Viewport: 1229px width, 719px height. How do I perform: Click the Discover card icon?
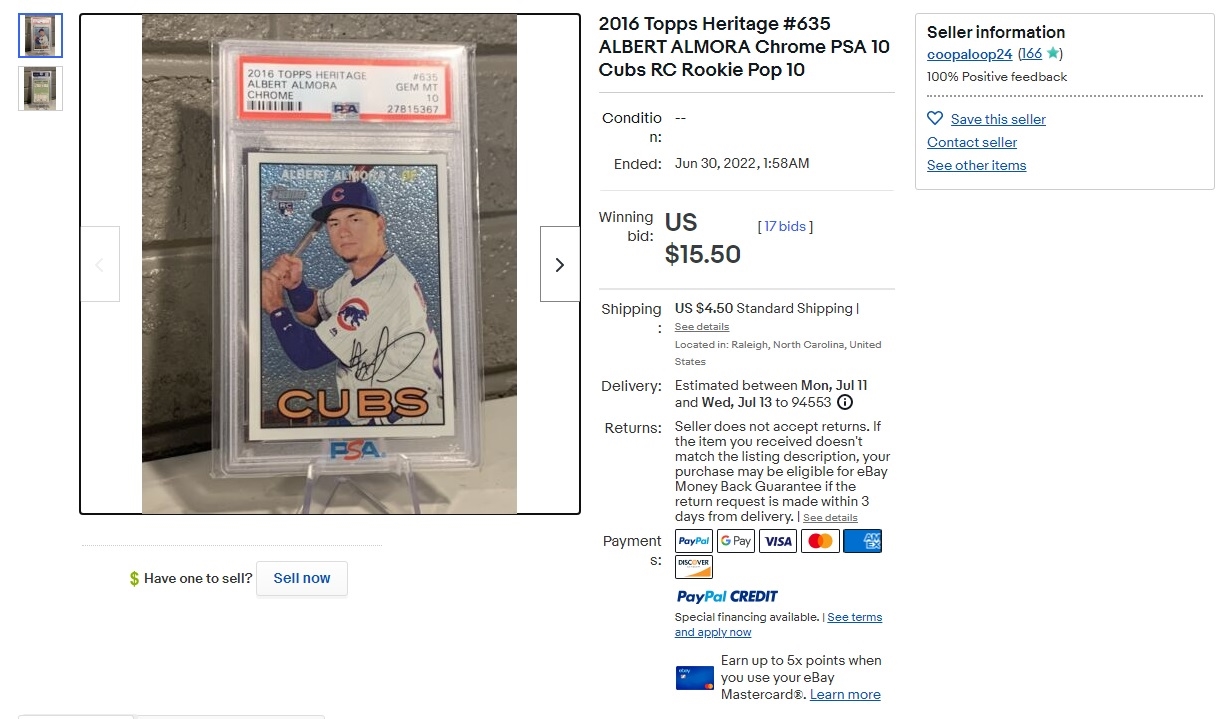[694, 567]
